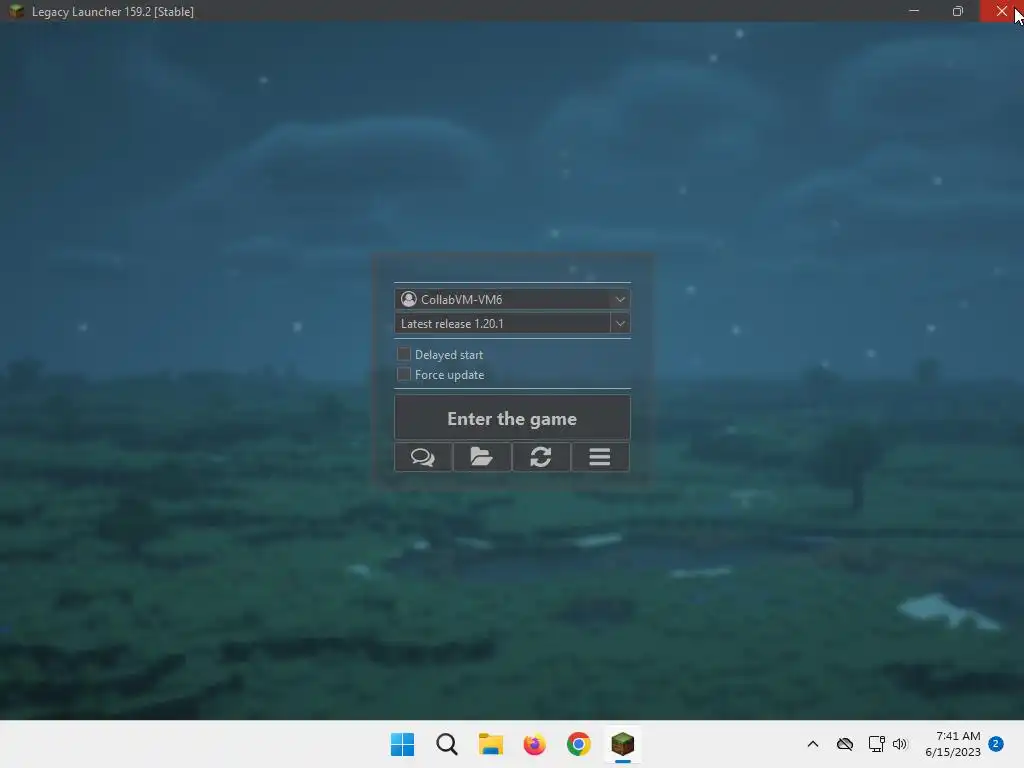Expand the CollabVM-VM6 account dropdown arrow

pyautogui.click(x=620, y=299)
